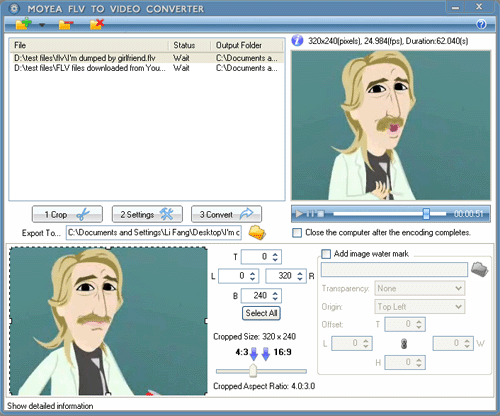This screenshot has width=500, height=416.
Task: Click the video info icon
Action: click(297, 41)
